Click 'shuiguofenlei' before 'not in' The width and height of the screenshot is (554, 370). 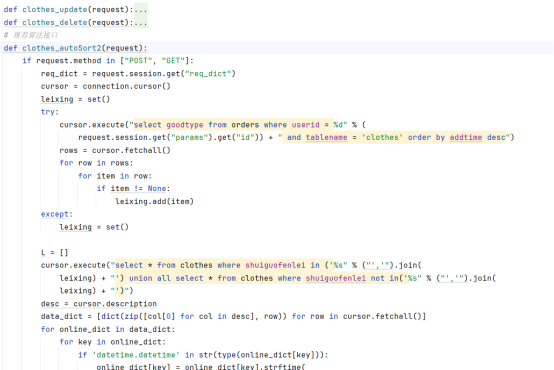click(336, 278)
